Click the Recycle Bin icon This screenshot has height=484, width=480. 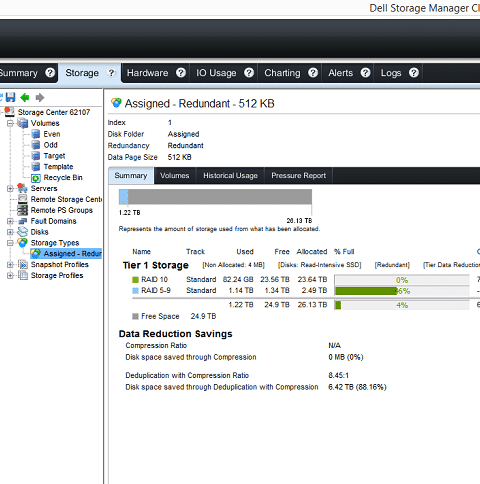[36, 178]
